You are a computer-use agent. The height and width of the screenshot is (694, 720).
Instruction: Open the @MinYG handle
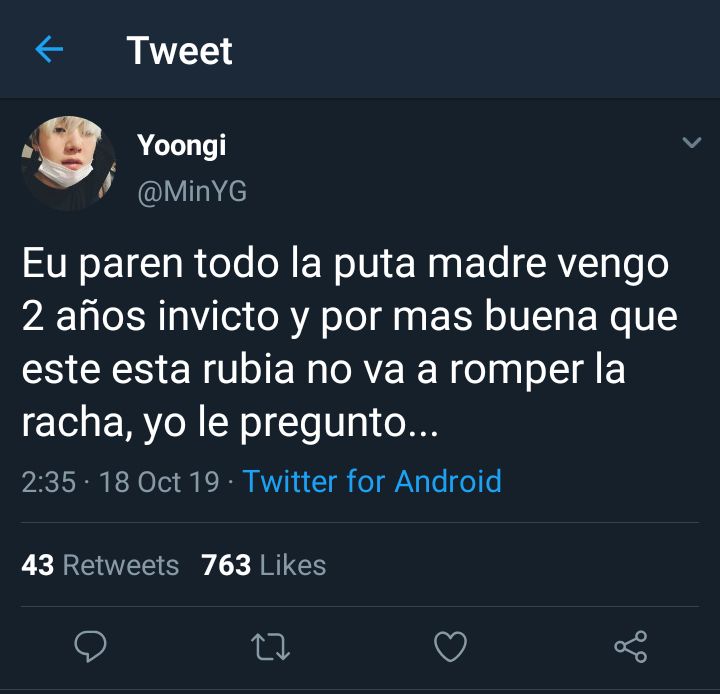192,191
